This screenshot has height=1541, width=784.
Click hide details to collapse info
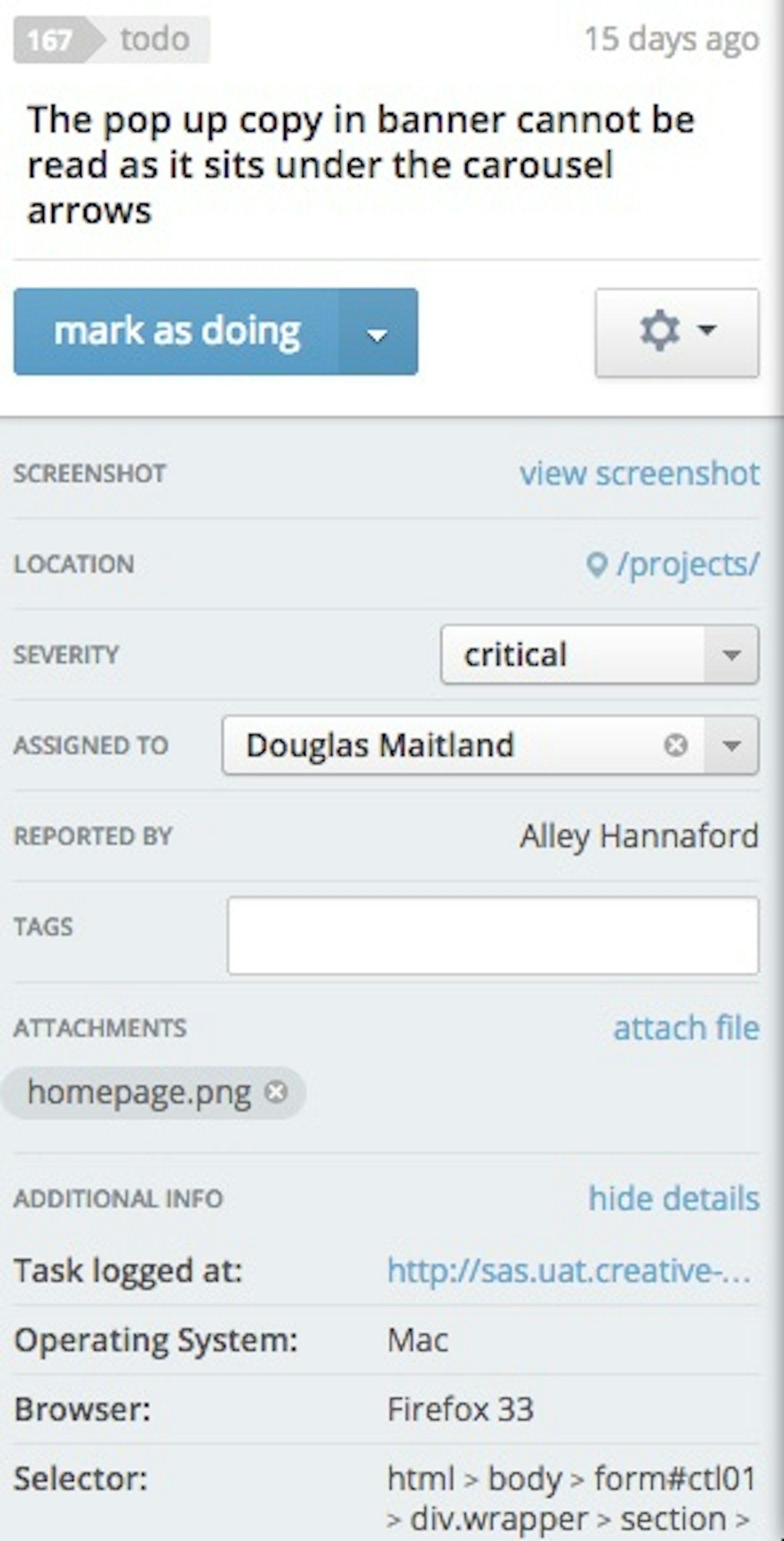[x=674, y=1198]
